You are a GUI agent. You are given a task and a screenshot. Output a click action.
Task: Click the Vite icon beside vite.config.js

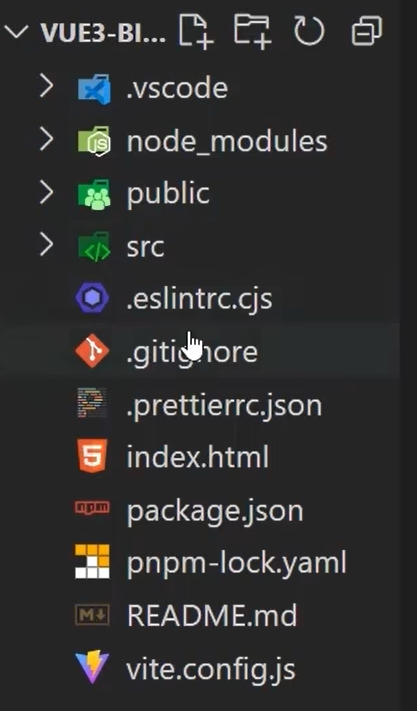point(92,667)
